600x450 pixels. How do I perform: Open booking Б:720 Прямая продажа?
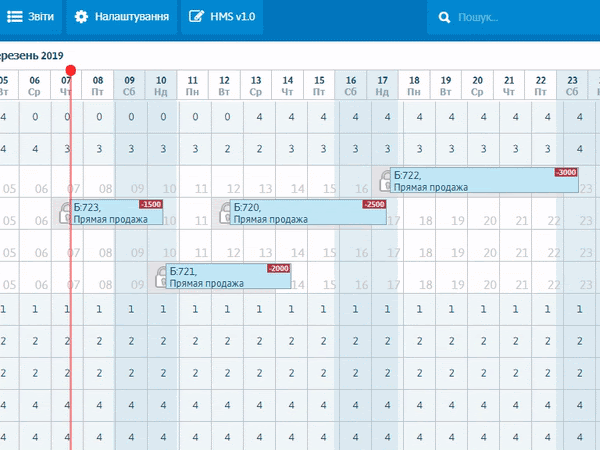[x=300, y=213]
